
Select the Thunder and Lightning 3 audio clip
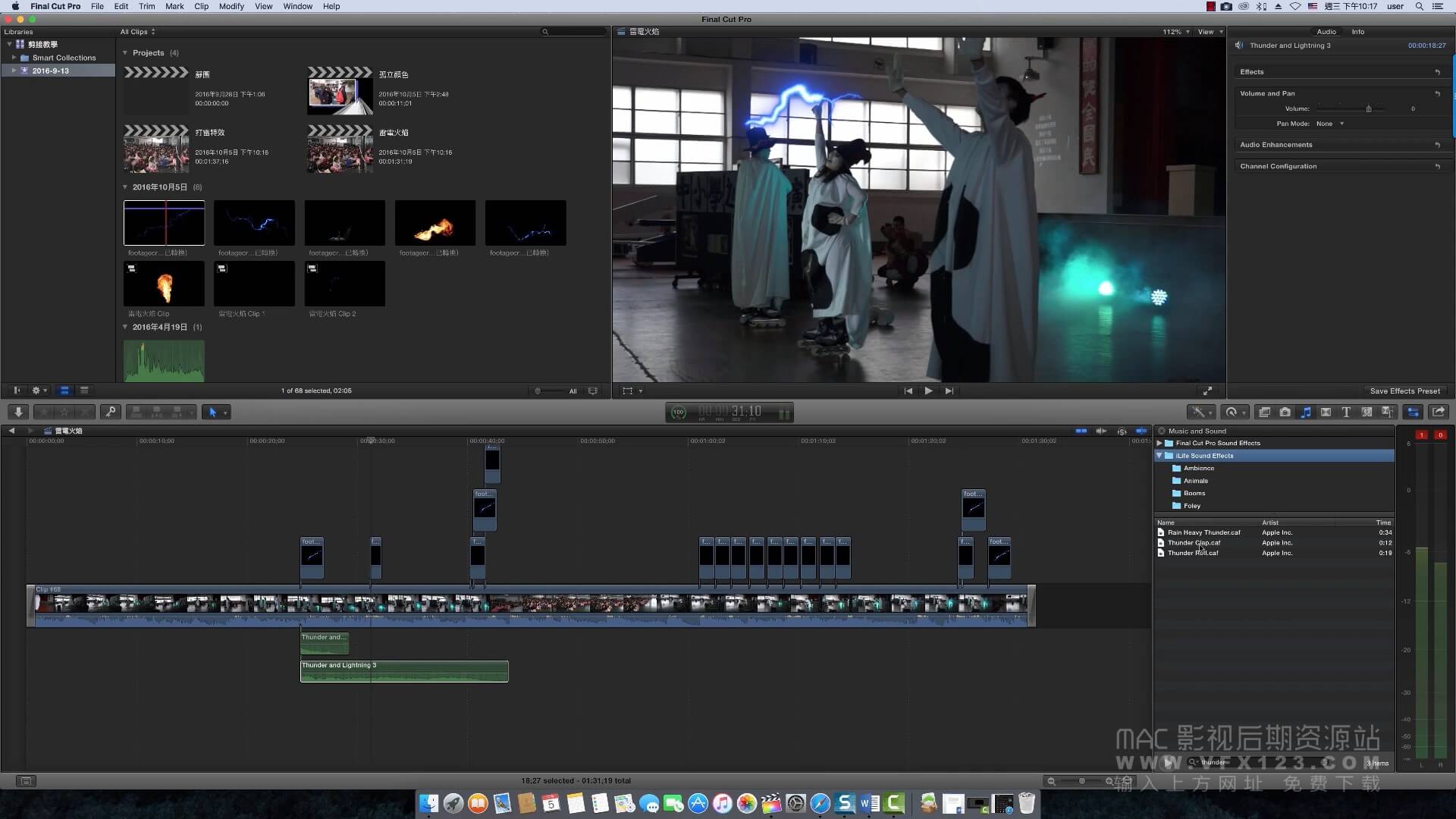pyautogui.click(x=404, y=671)
